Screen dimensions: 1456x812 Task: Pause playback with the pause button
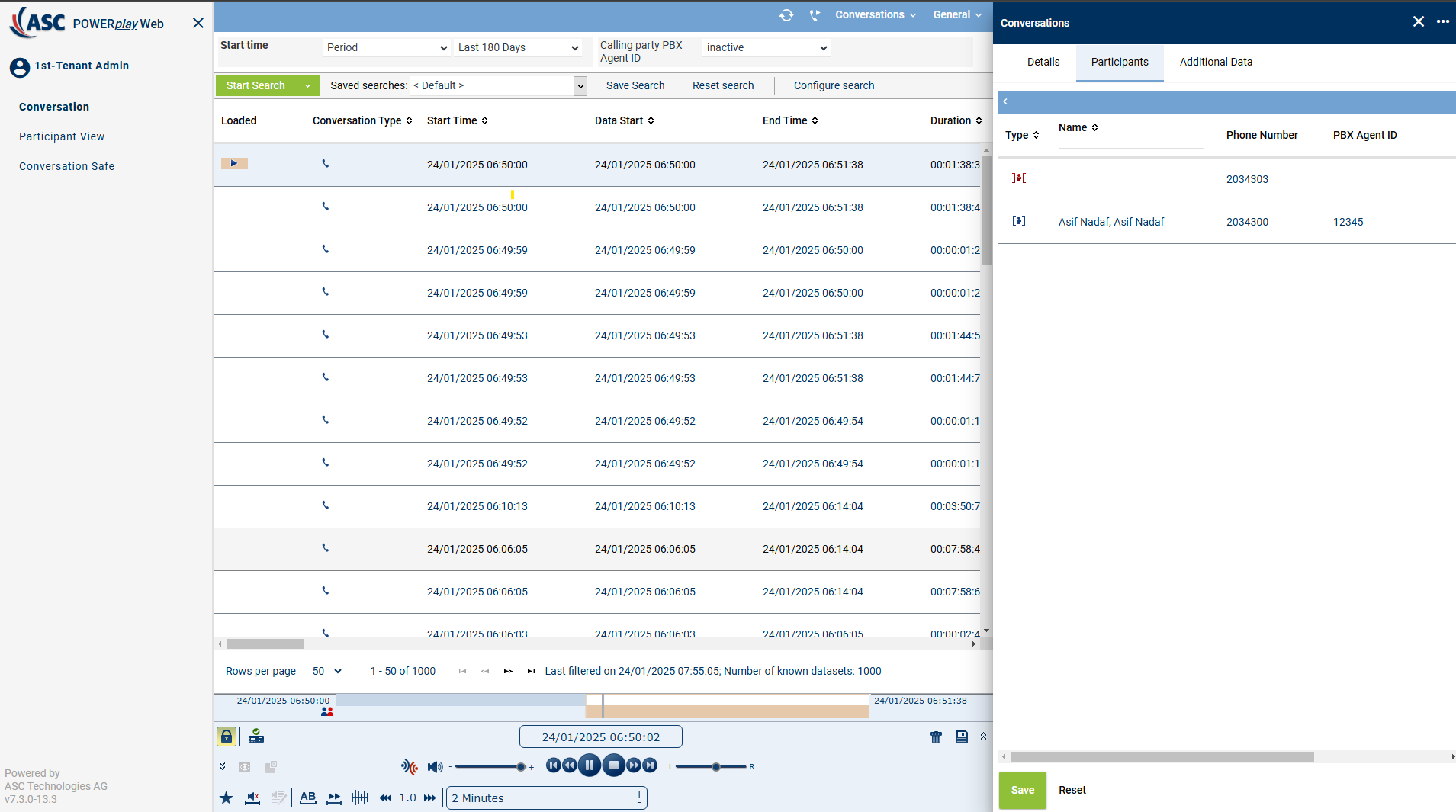pyautogui.click(x=589, y=765)
